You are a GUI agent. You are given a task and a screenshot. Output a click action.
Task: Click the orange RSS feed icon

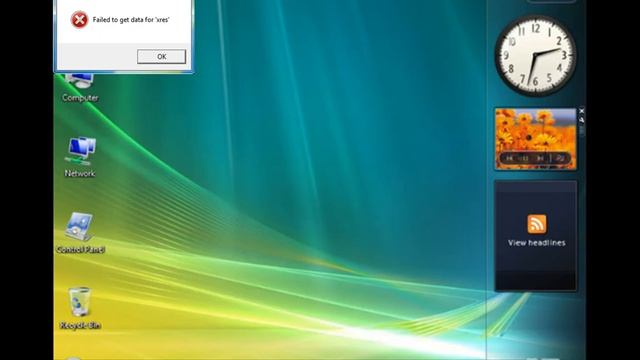536,224
